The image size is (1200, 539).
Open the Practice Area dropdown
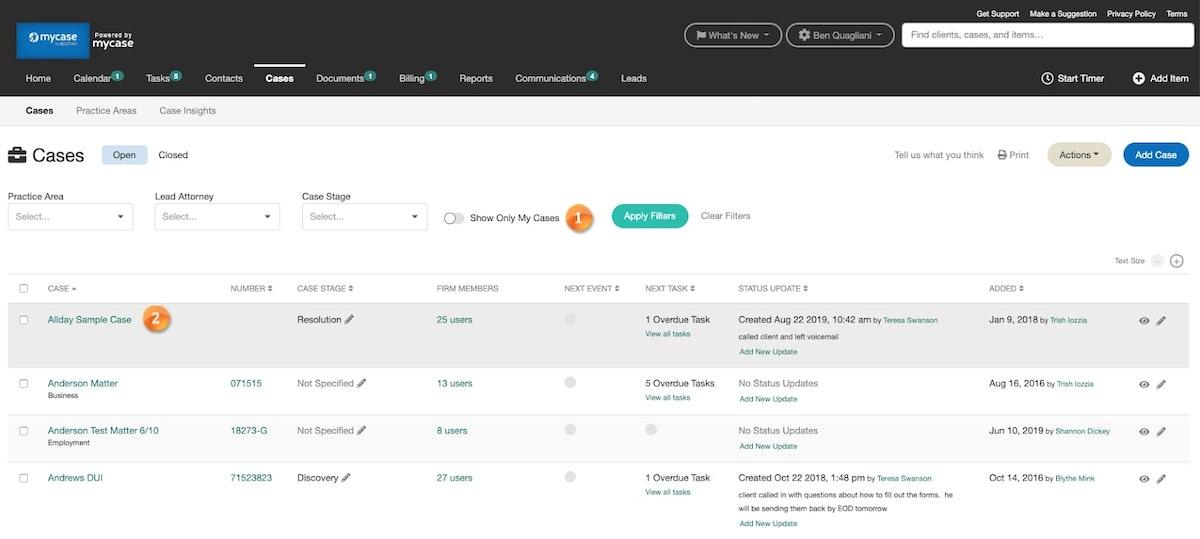click(x=70, y=217)
